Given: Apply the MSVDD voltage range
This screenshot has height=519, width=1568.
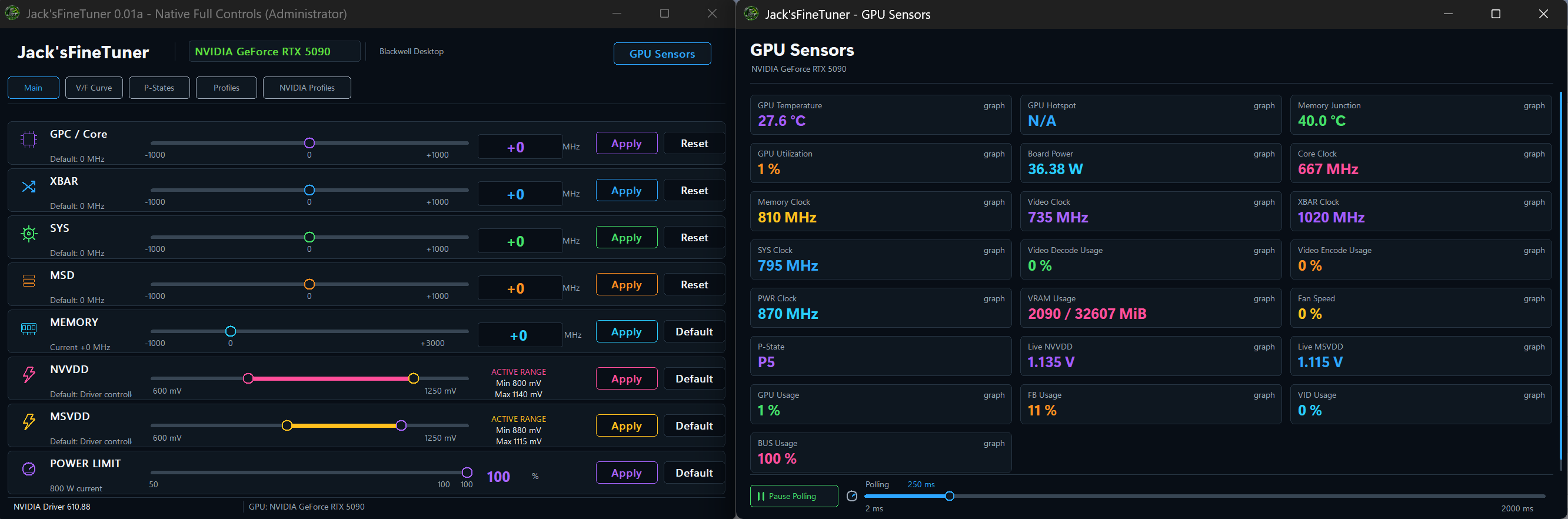Looking at the screenshot, I should (x=627, y=426).
